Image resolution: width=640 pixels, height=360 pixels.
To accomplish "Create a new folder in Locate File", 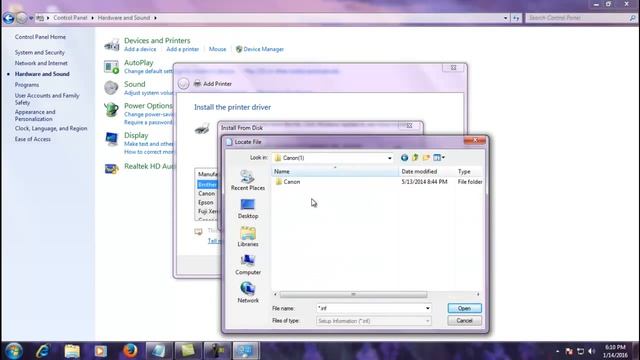I will tap(426, 158).
